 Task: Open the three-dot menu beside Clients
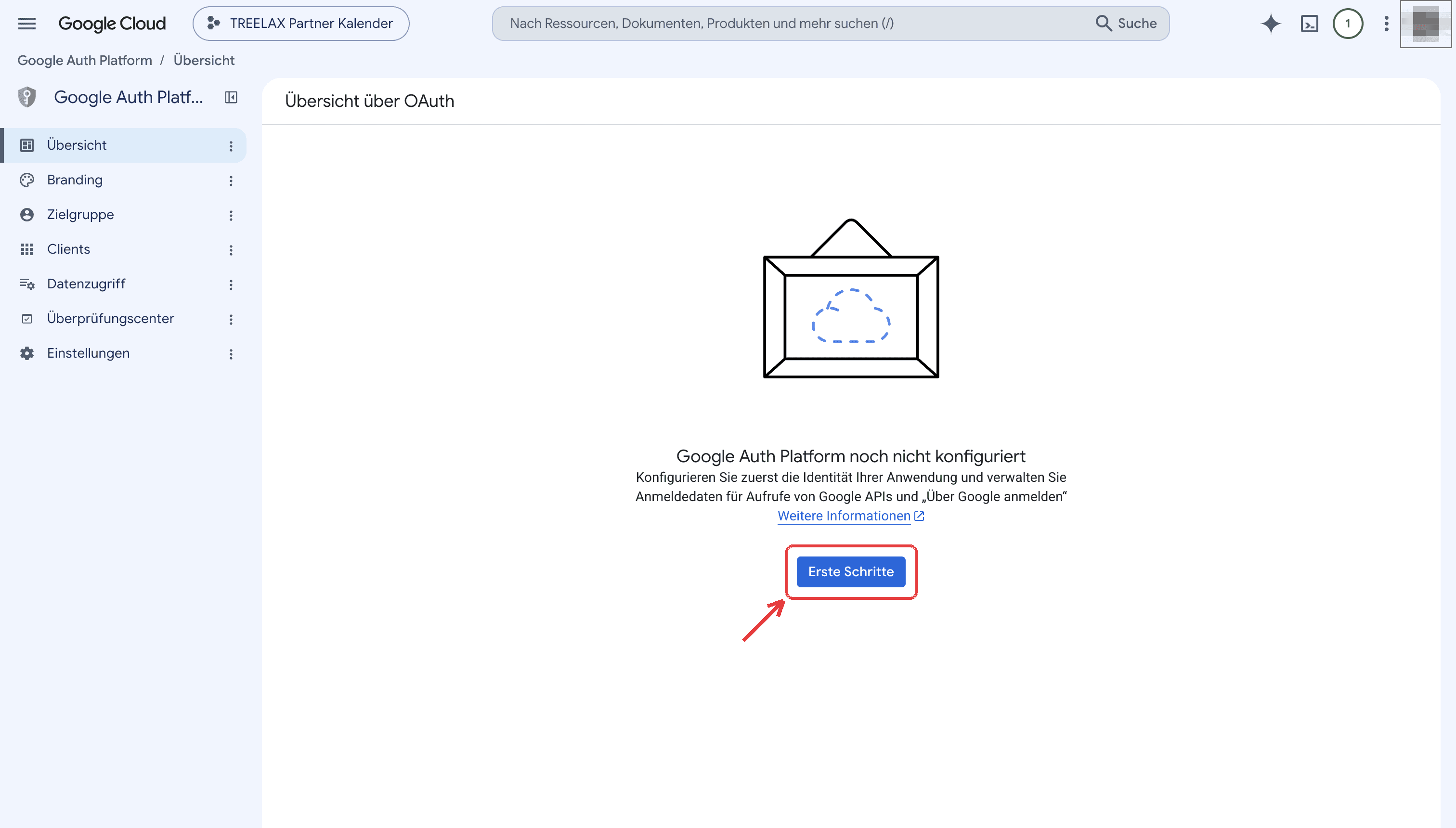231,250
